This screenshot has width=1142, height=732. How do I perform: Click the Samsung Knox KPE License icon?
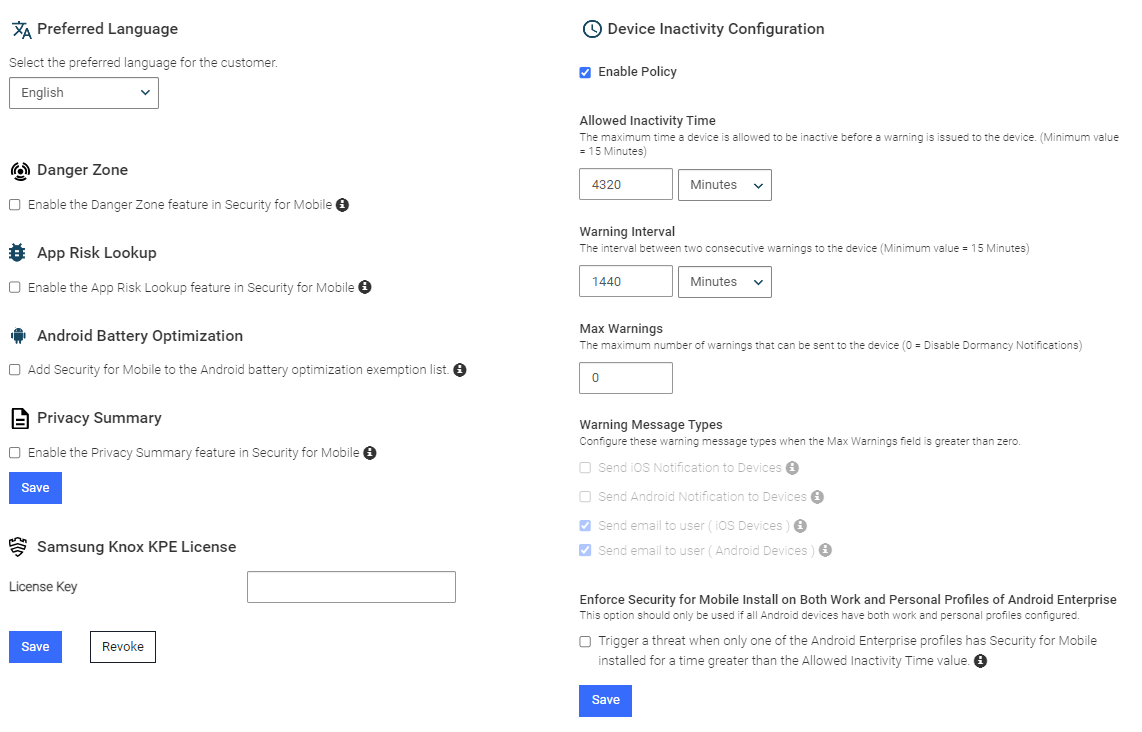click(19, 546)
